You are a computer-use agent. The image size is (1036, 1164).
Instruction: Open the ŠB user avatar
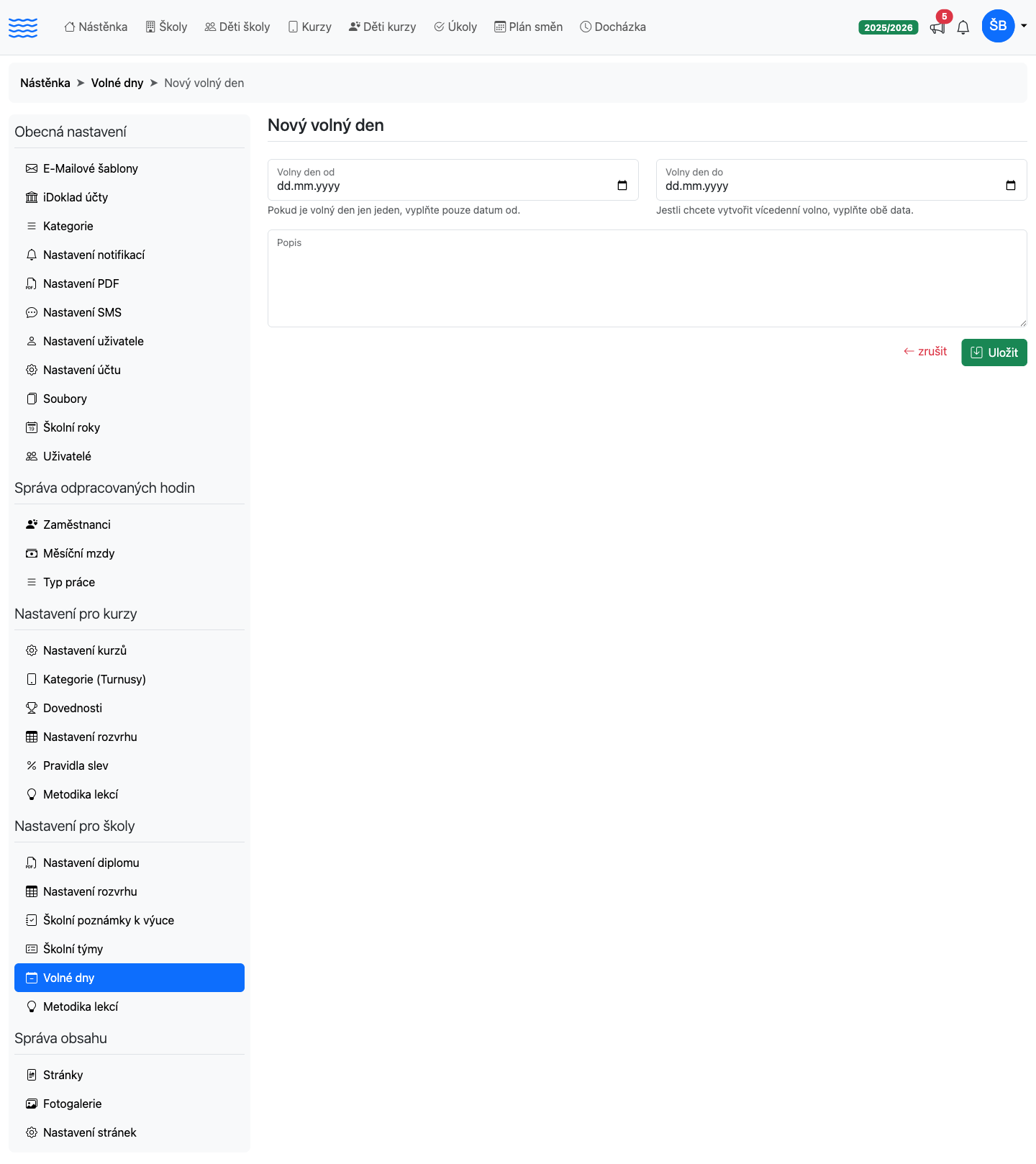tap(998, 26)
